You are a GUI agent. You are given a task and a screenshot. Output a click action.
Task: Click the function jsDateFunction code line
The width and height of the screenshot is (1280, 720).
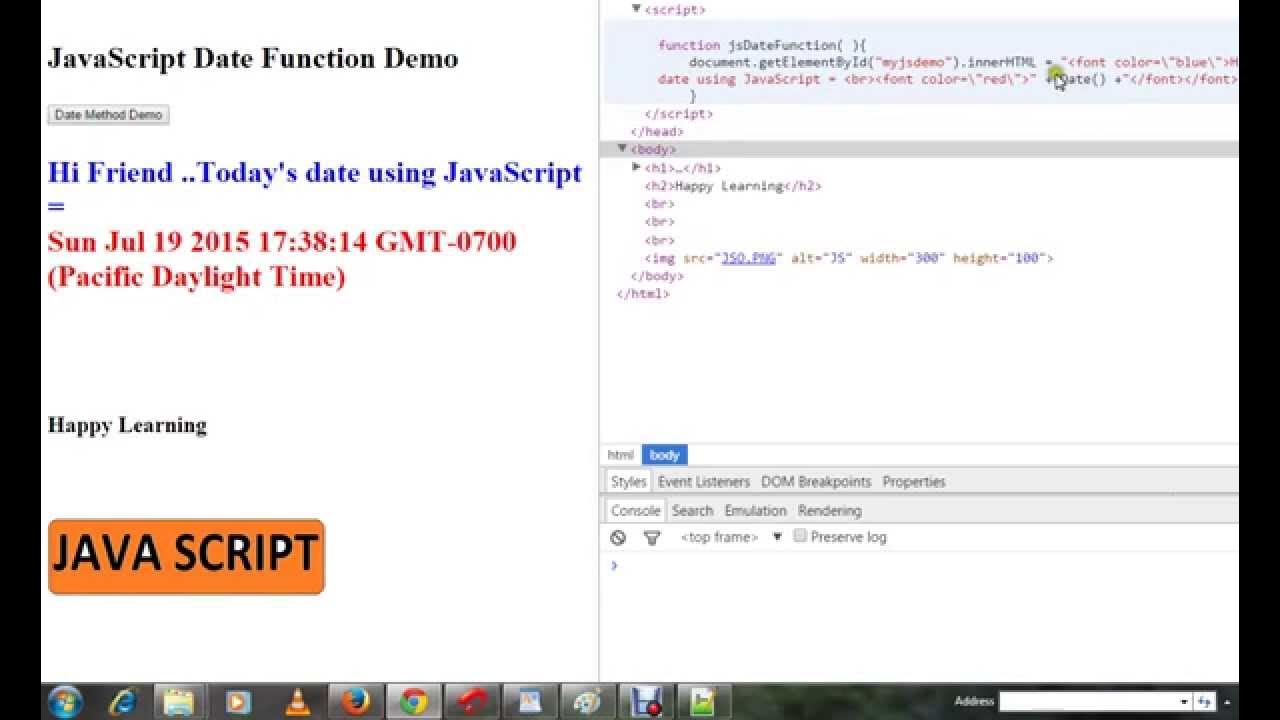pyautogui.click(x=763, y=45)
